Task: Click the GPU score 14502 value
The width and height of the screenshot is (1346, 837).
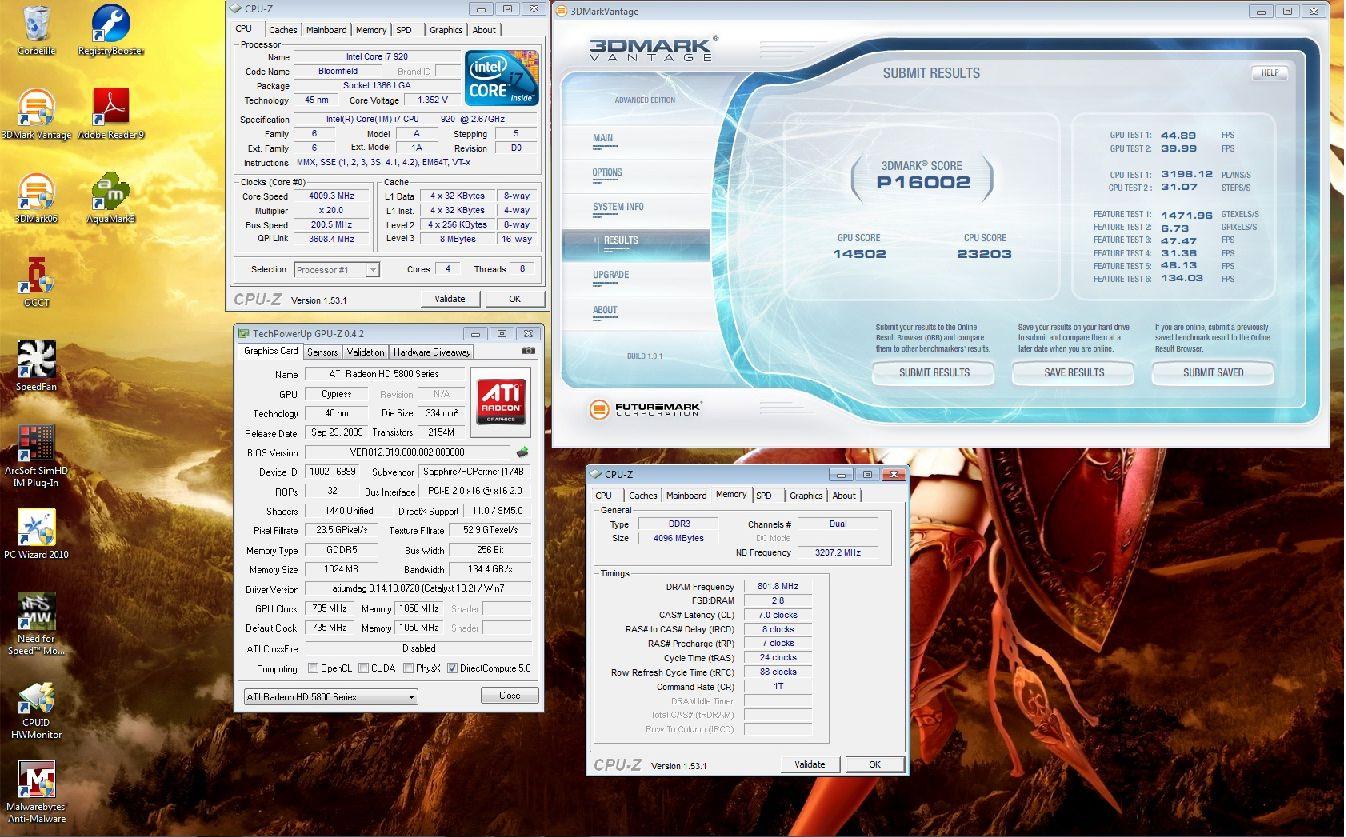Action: click(860, 254)
